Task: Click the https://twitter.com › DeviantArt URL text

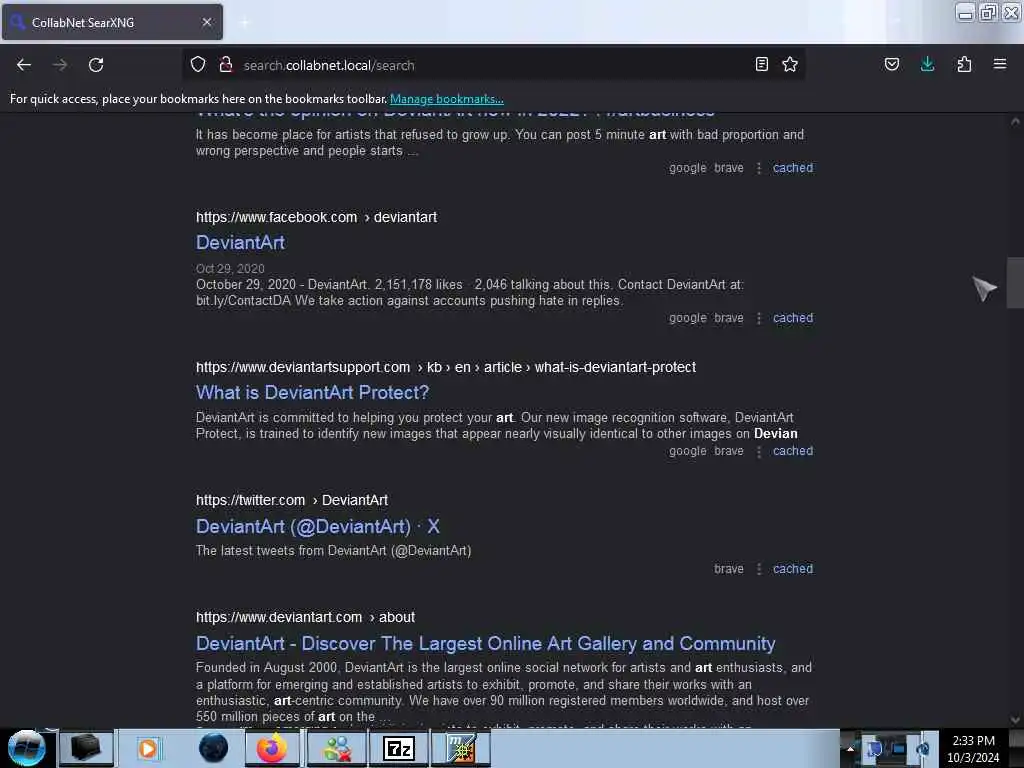Action: tap(292, 500)
